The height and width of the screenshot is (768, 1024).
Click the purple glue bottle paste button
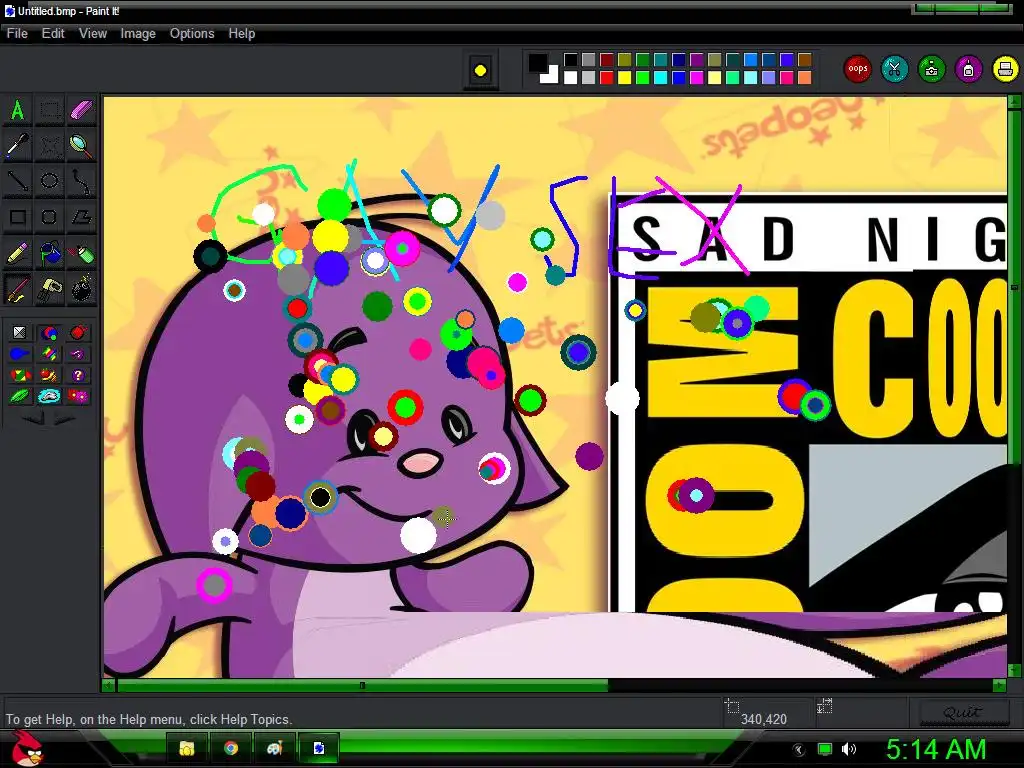point(968,69)
